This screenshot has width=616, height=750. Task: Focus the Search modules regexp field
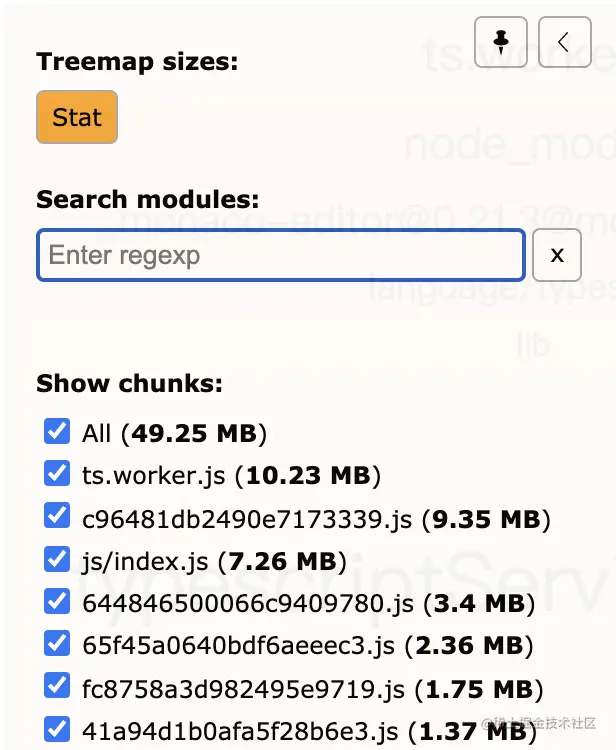tap(281, 255)
